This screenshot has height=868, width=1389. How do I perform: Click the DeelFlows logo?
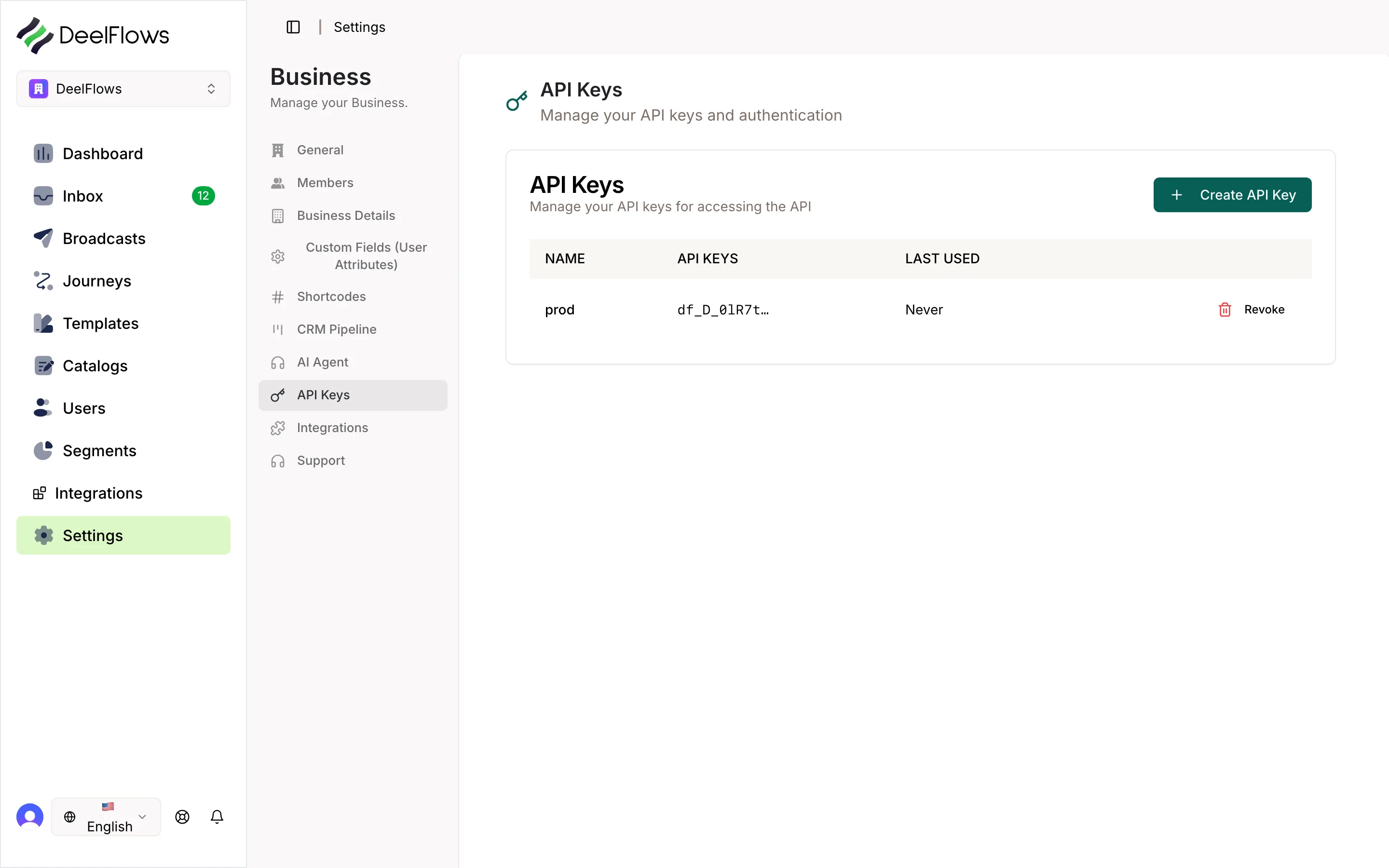93,35
